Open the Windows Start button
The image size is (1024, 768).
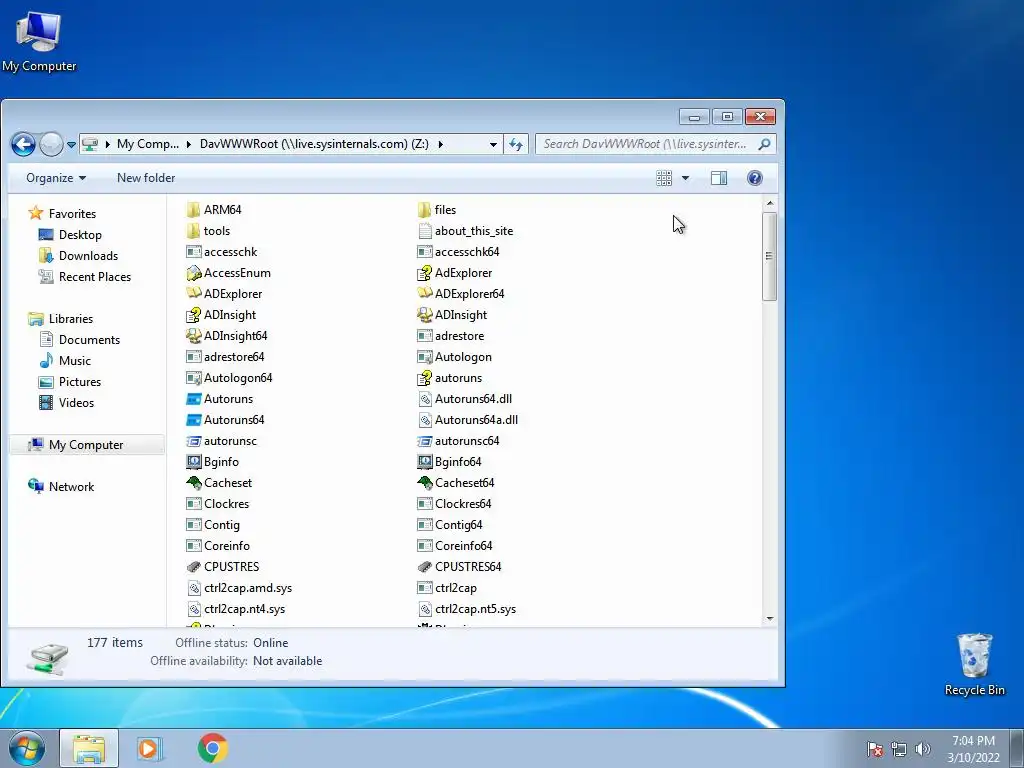[x=26, y=748]
